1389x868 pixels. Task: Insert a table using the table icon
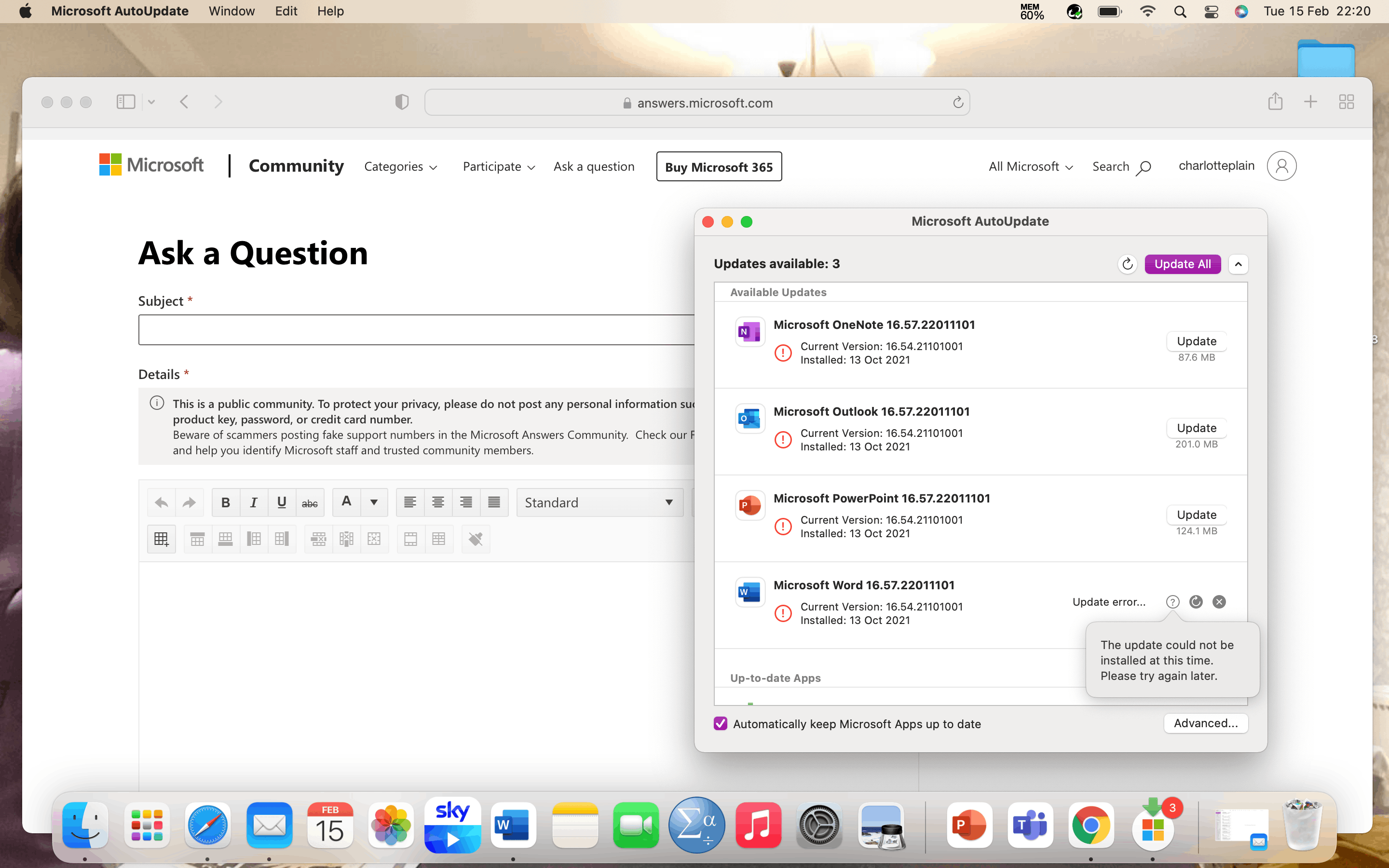click(161, 539)
